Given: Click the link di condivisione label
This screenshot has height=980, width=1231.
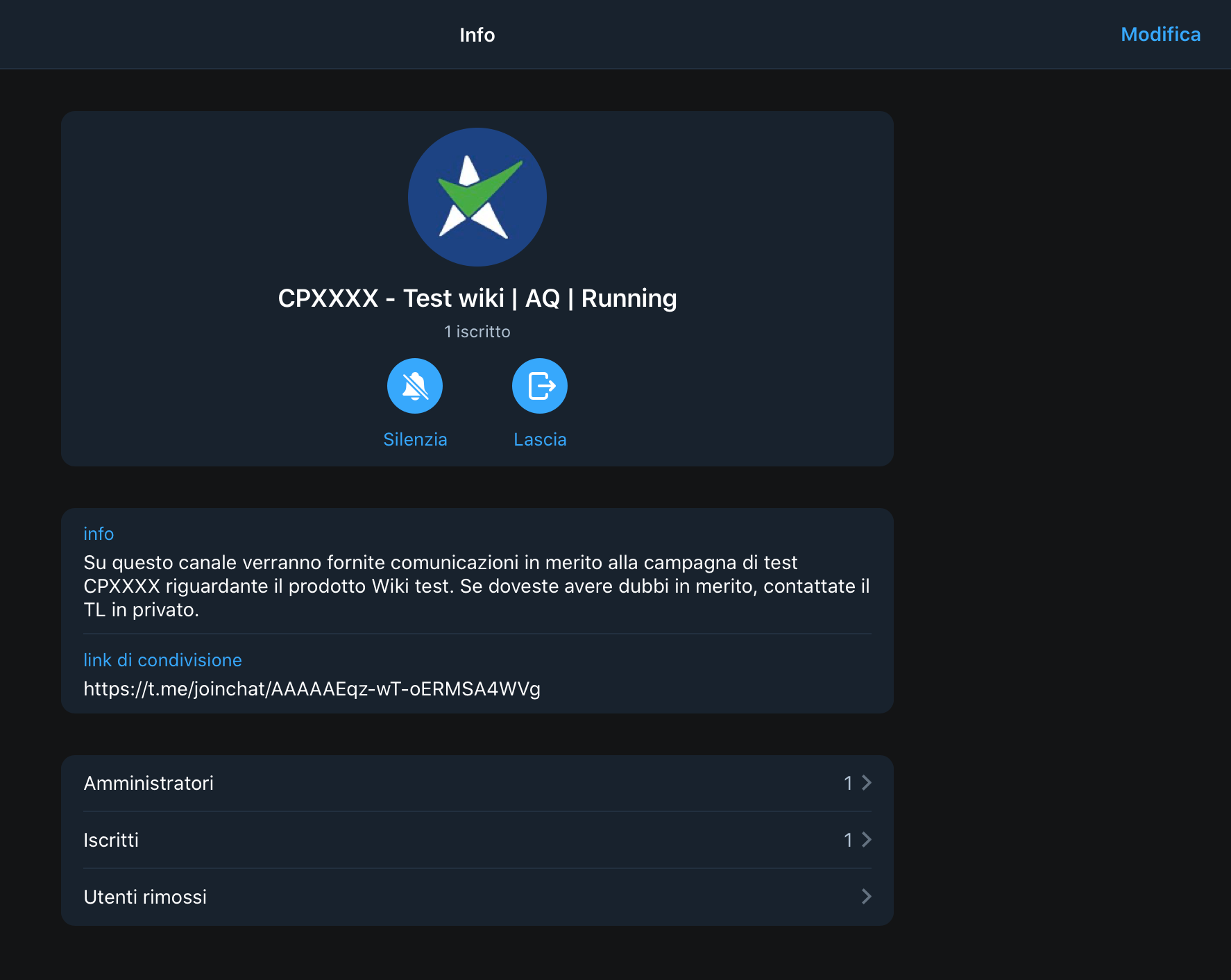Looking at the screenshot, I should 162,660.
